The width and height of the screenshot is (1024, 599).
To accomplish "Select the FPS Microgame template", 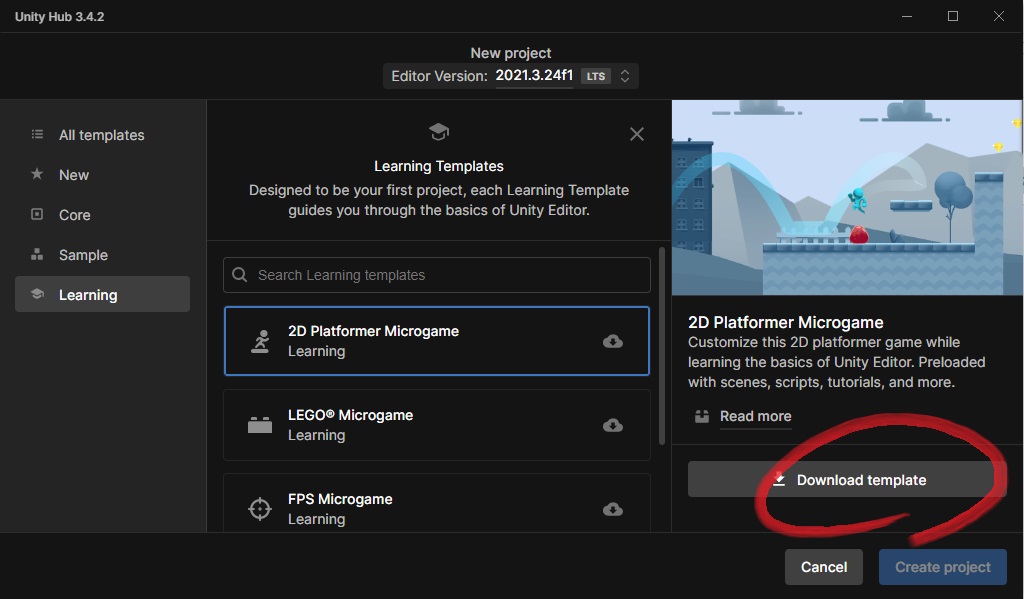I will 437,503.
